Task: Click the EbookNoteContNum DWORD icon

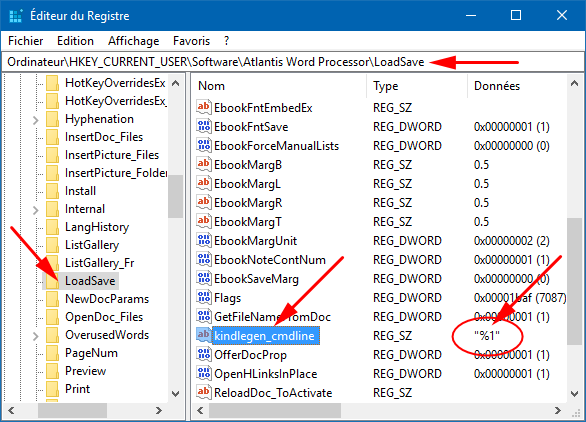Action: [203, 259]
